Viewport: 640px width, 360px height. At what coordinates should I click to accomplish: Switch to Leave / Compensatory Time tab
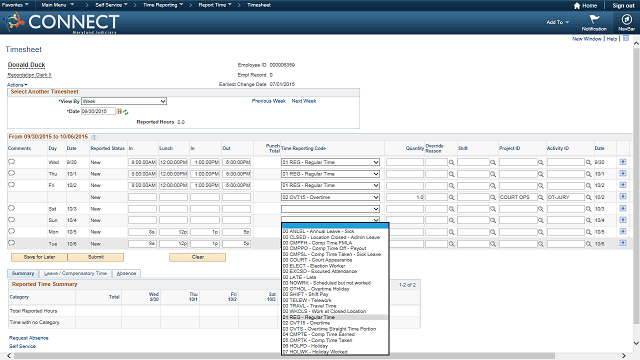(76, 273)
